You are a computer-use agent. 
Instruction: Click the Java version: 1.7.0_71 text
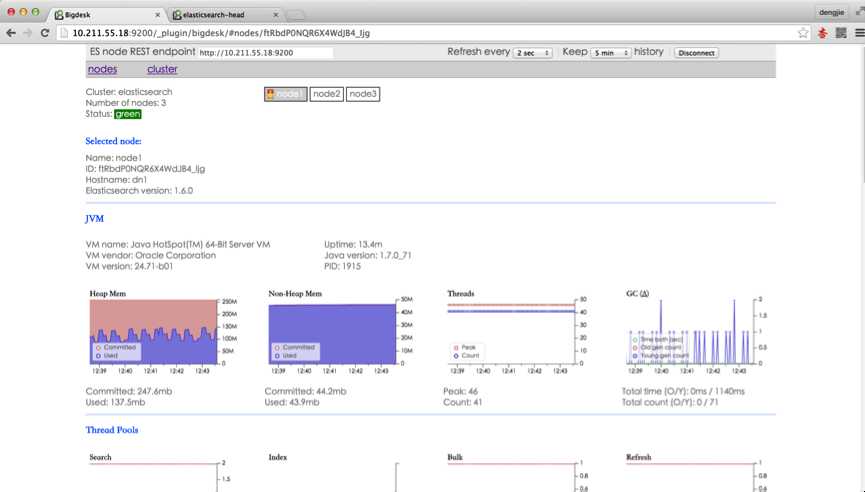[368, 255]
